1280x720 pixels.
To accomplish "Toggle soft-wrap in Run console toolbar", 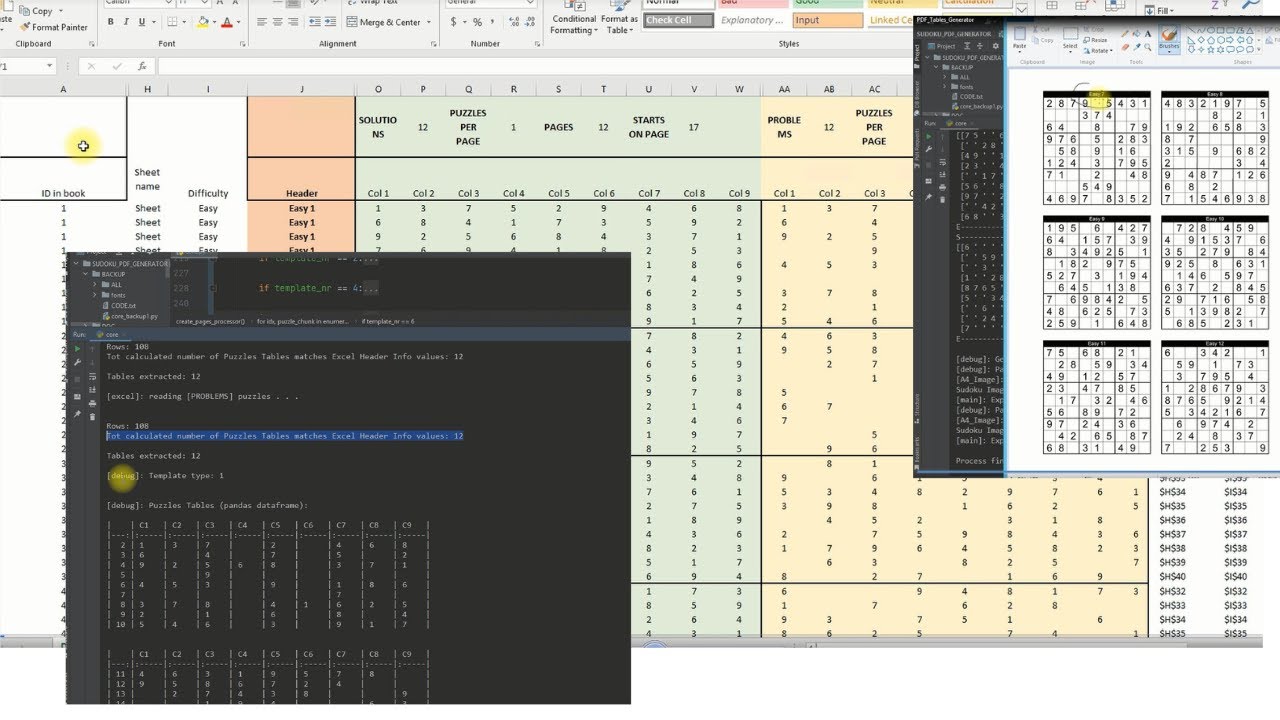I will click(x=92, y=376).
